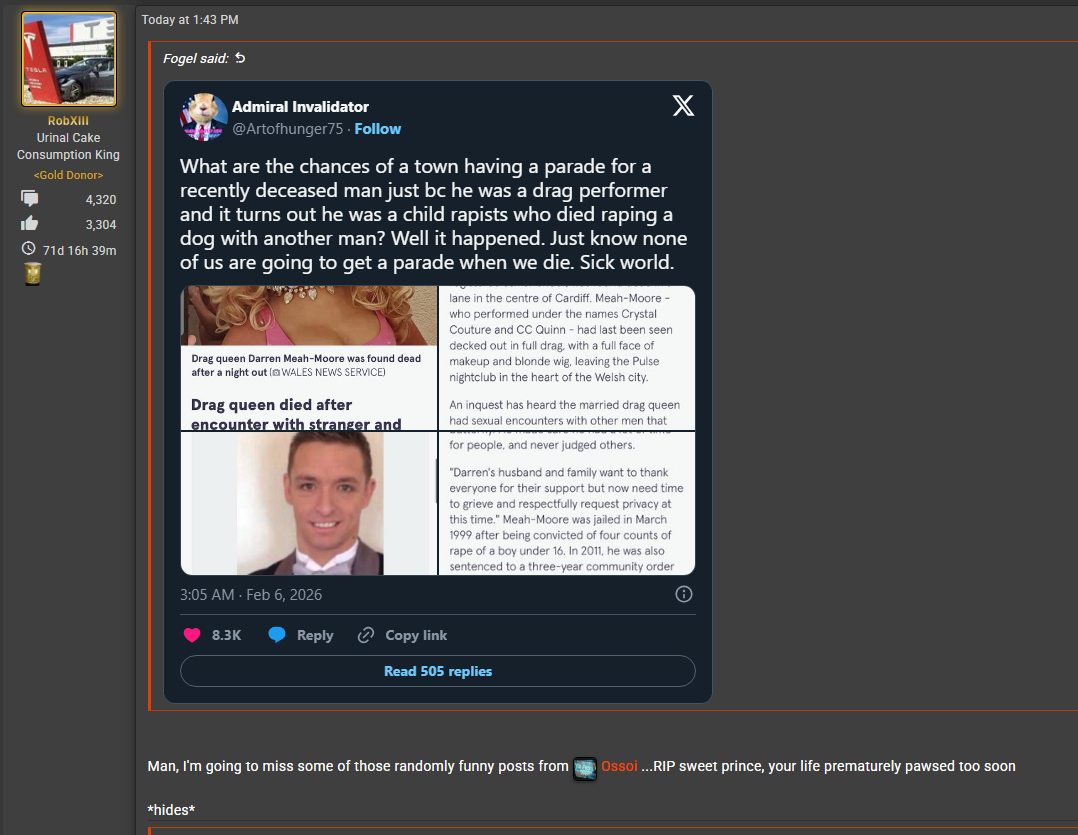The image size is (1078, 835).
Task: Open RobXIII's Tesla avatar image
Action: 69,59
